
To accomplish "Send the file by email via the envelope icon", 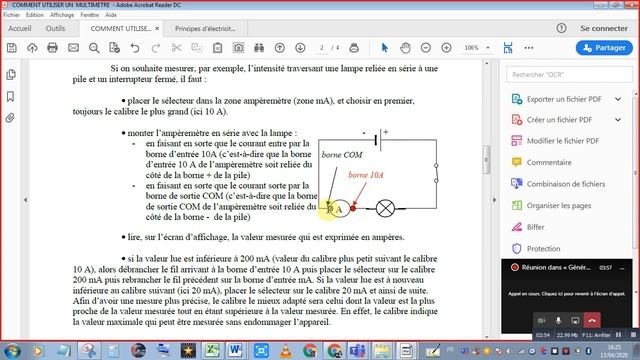I will pos(73,48).
